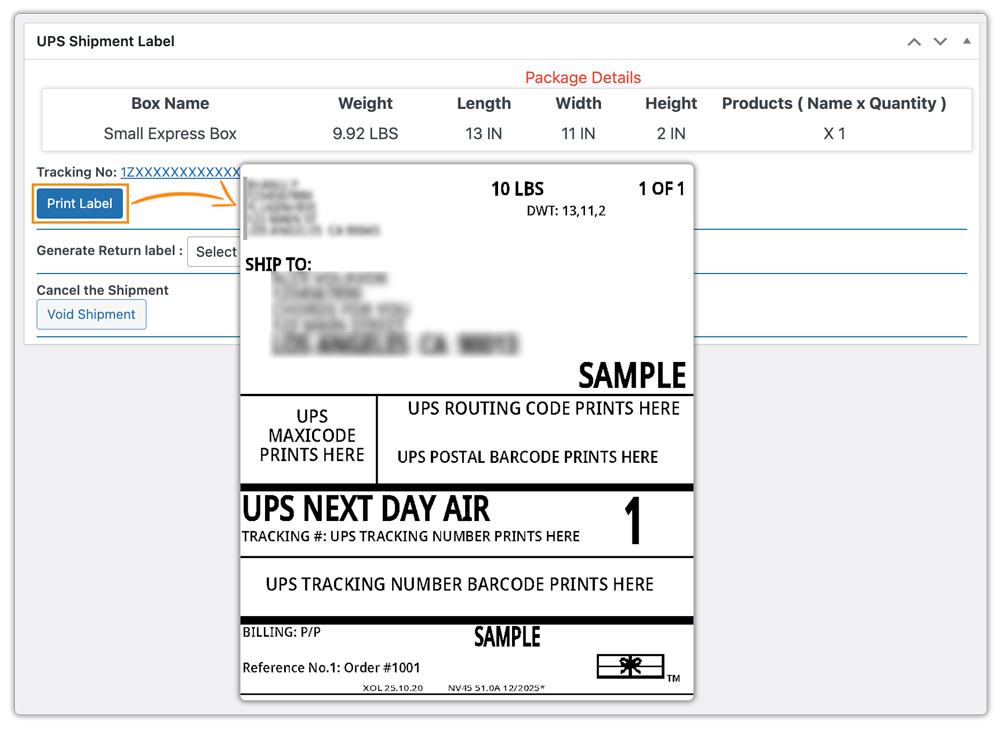This screenshot has height=729, width=1000.
Task: Click the upward chevron to move the panel up
Action: coord(913,41)
